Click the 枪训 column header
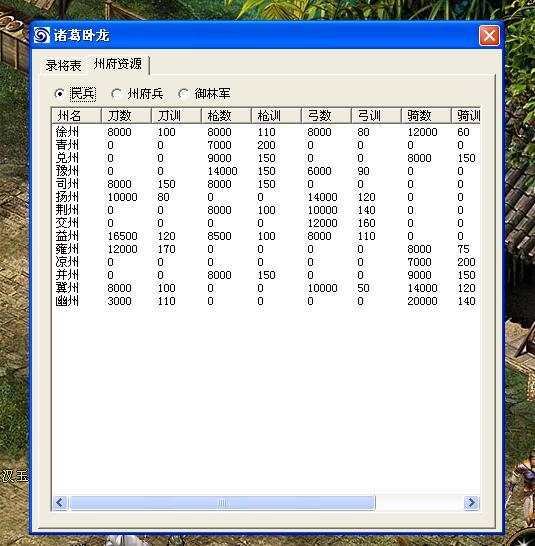This screenshot has height=546, width=535. pyautogui.click(x=276, y=116)
